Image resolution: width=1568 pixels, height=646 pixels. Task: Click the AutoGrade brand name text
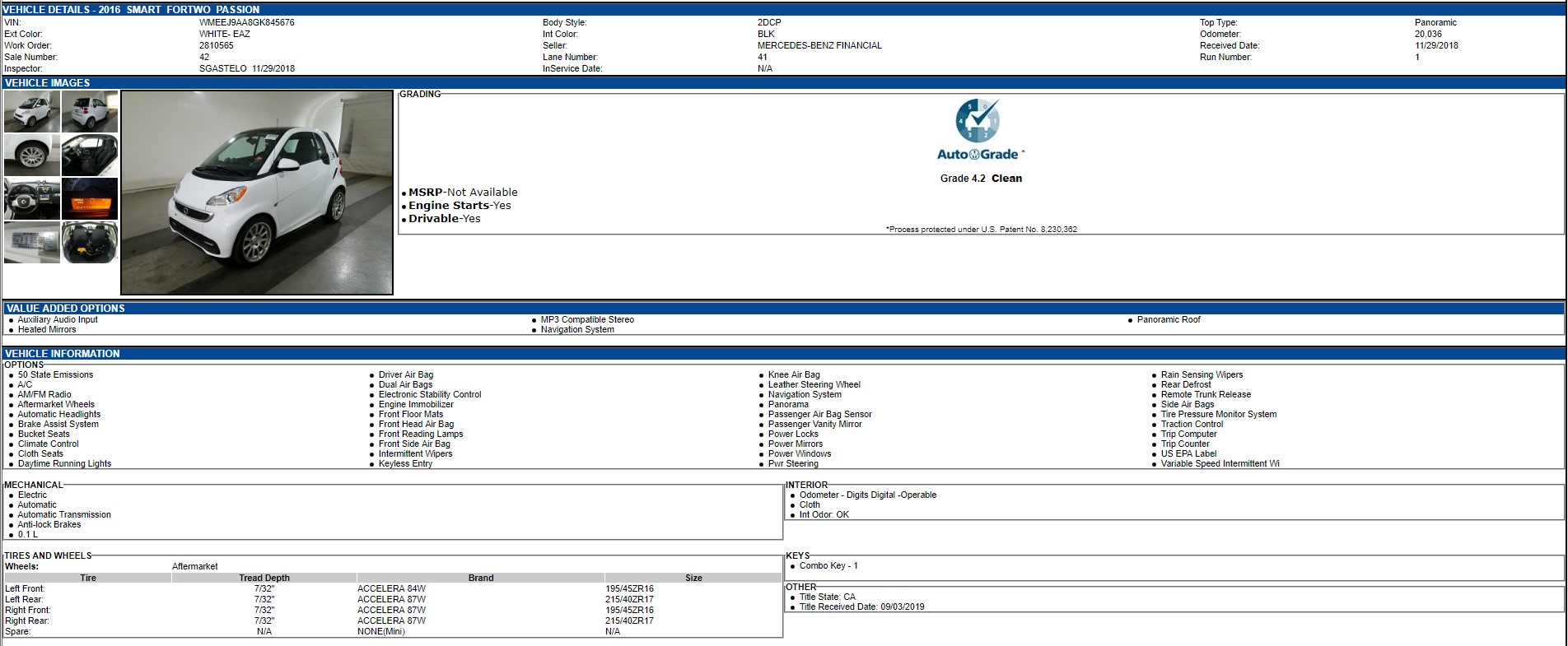(x=978, y=154)
